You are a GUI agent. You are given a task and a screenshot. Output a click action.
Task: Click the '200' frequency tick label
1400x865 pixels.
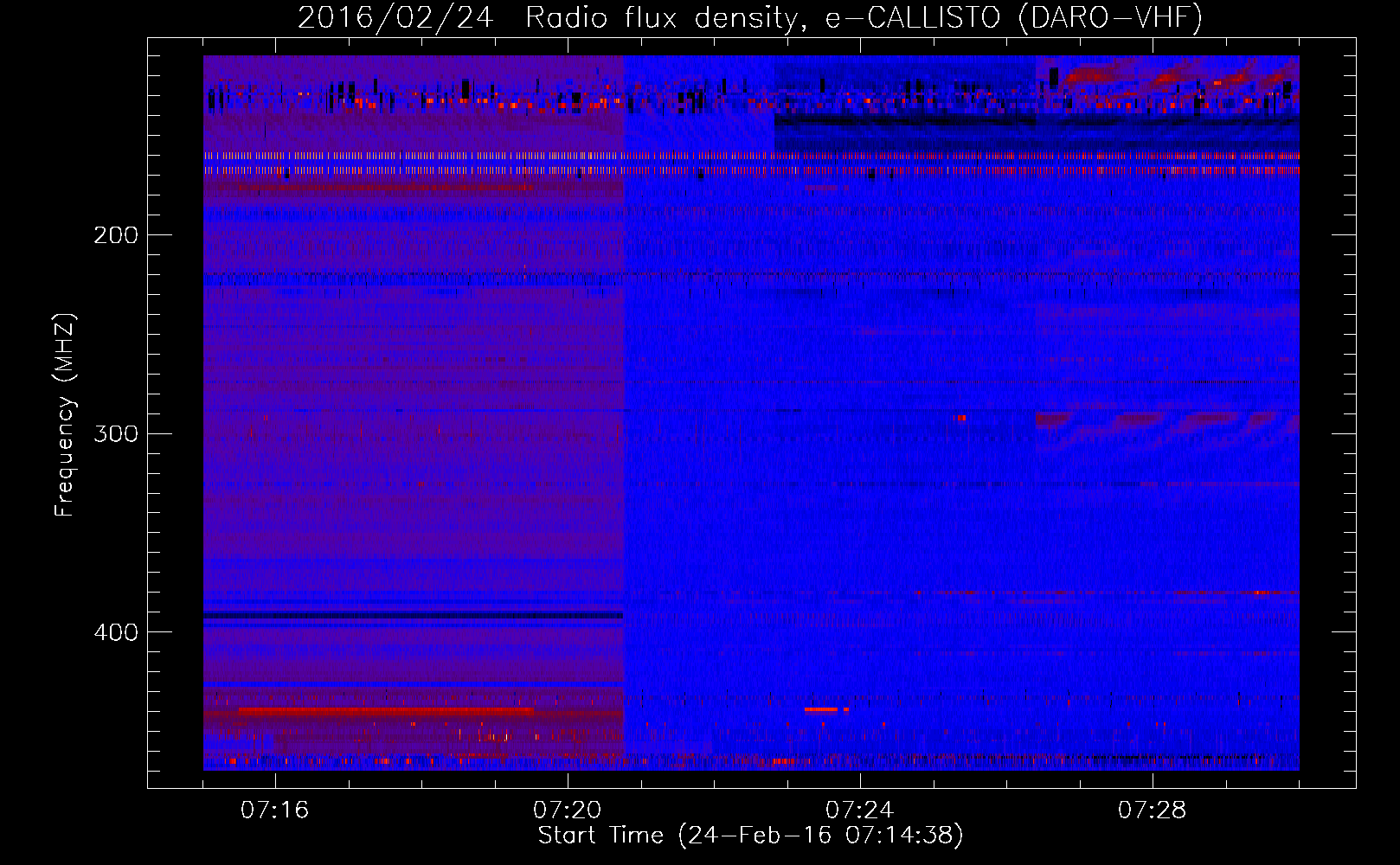[116, 235]
